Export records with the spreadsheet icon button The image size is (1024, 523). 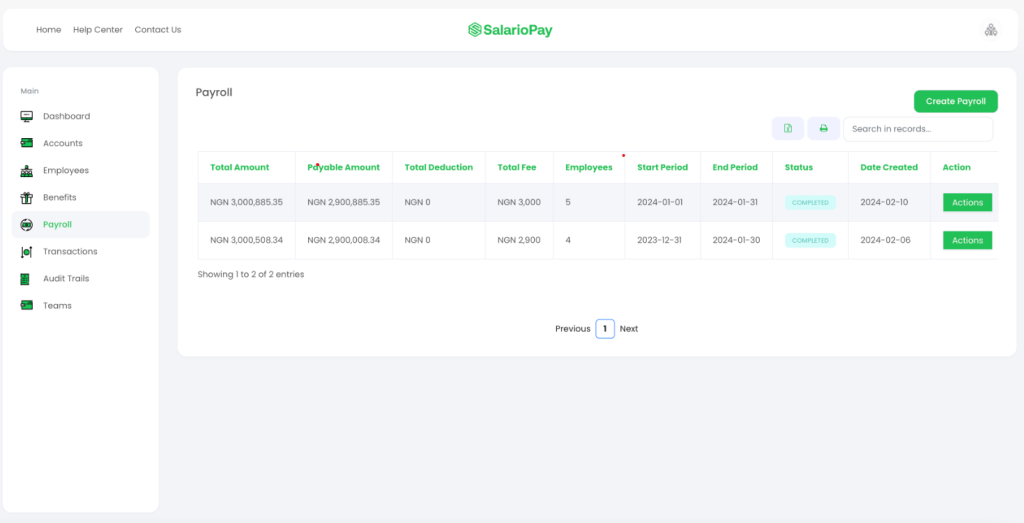[x=788, y=129]
